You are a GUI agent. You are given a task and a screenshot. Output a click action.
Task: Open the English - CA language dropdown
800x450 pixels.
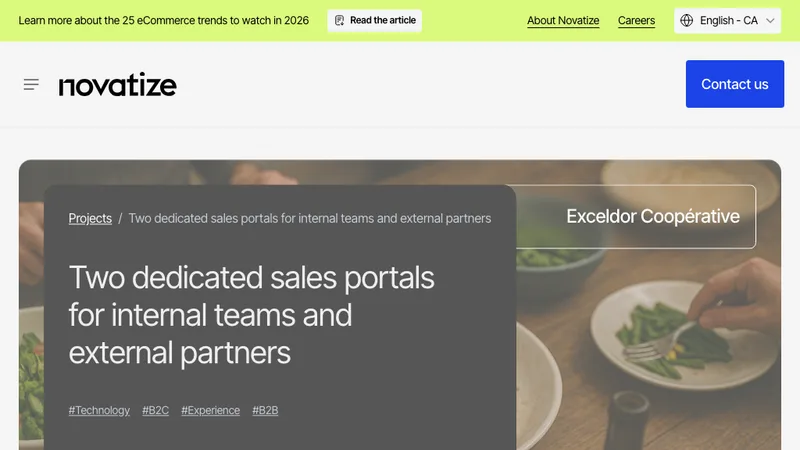click(x=727, y=20)
